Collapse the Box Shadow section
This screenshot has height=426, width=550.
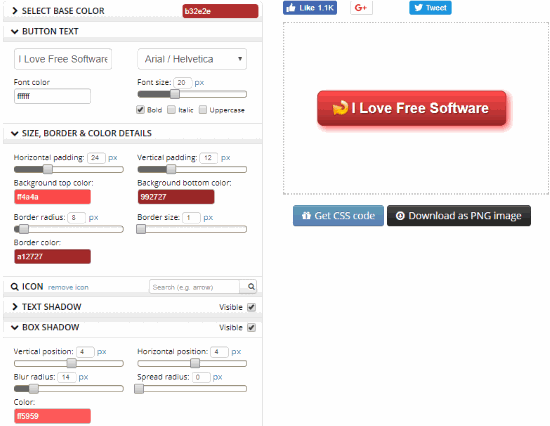pyautogui.click(x=14, y=327)
